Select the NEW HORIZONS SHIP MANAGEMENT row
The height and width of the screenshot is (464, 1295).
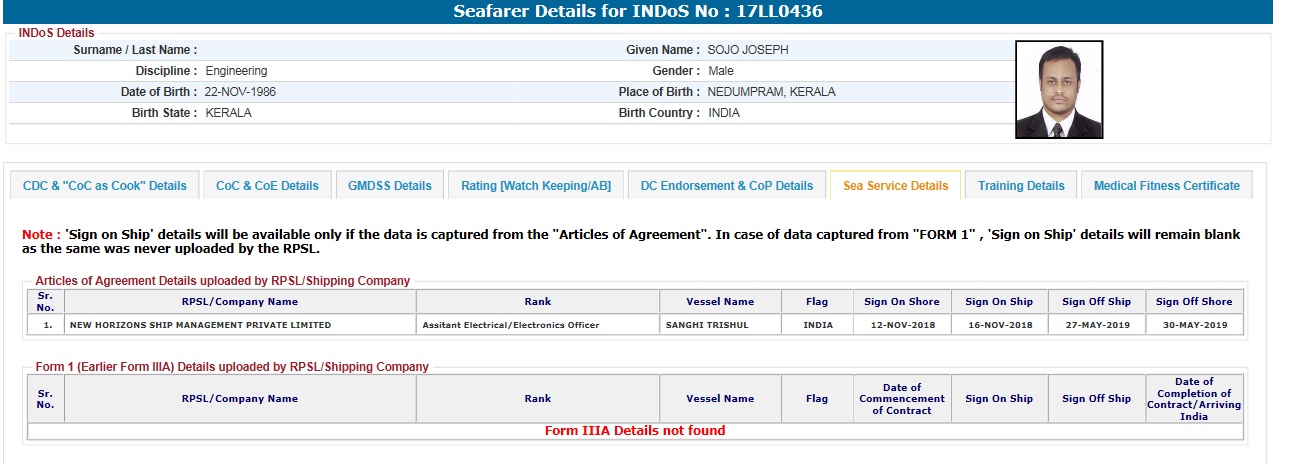click(200, 325)
